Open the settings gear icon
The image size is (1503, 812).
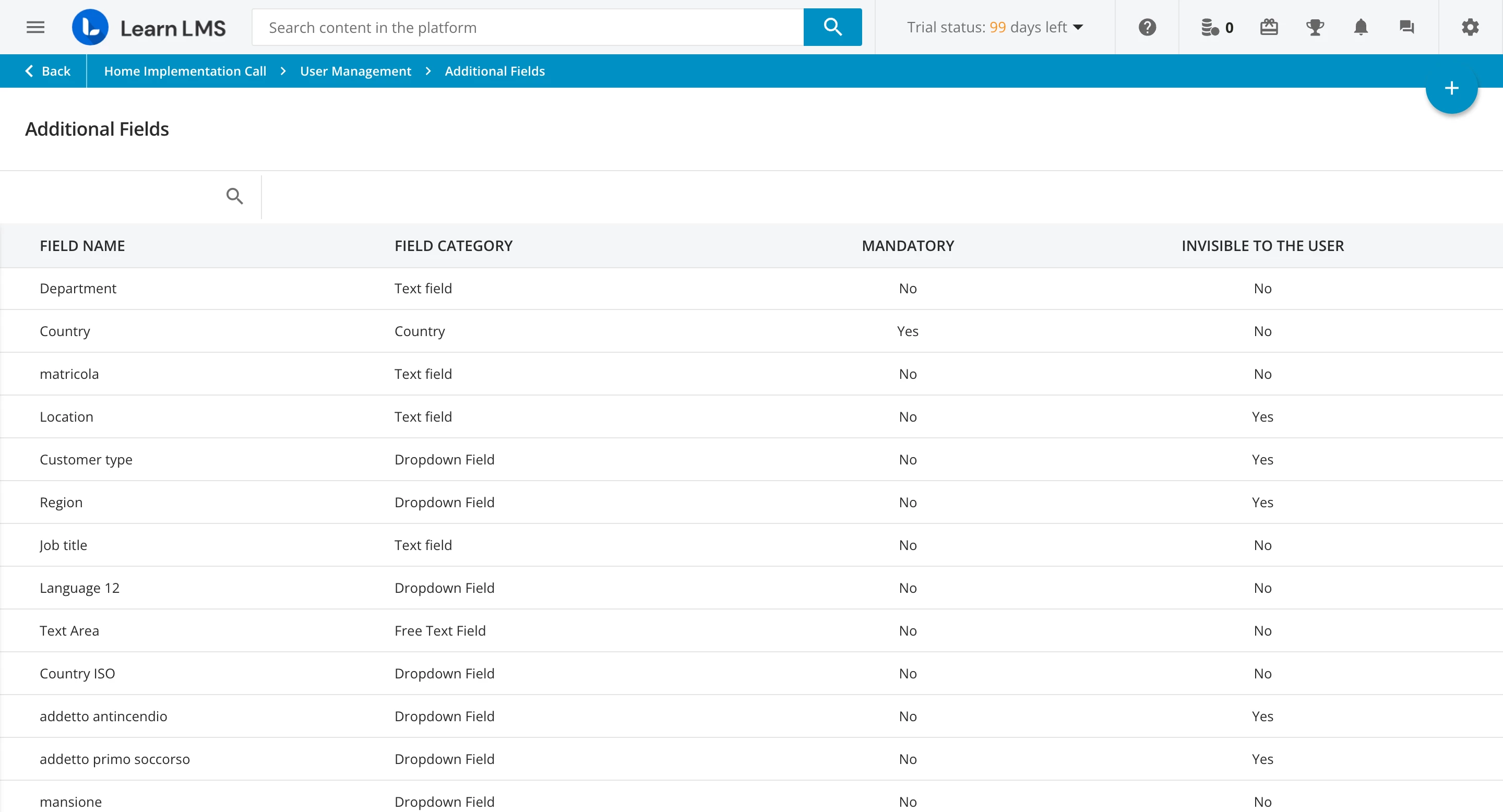[x=1470, y=28]
